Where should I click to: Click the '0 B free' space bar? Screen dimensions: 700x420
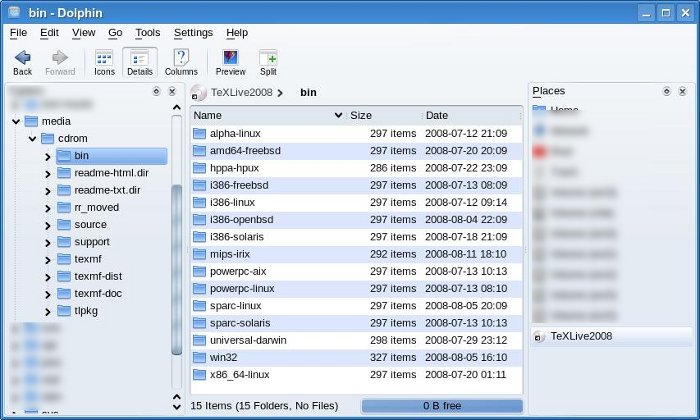pos(442,406)
